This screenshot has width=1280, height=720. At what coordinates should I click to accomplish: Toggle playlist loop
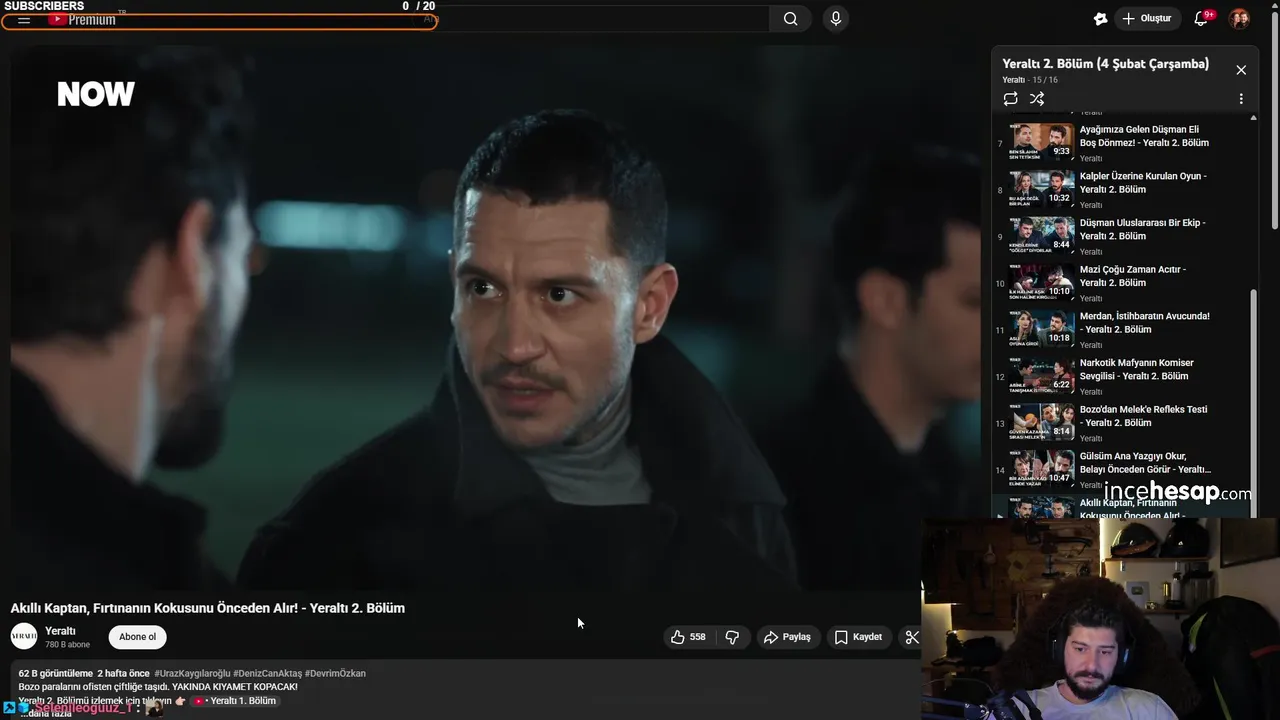pyautogui.click(x=1011, y=99)
